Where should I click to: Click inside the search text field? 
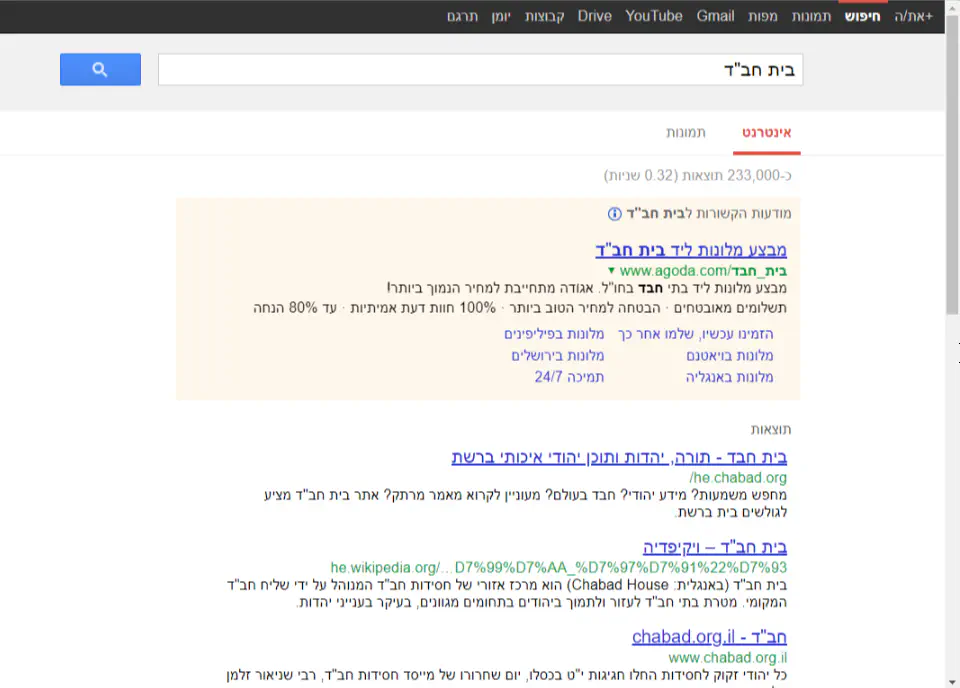480,70
